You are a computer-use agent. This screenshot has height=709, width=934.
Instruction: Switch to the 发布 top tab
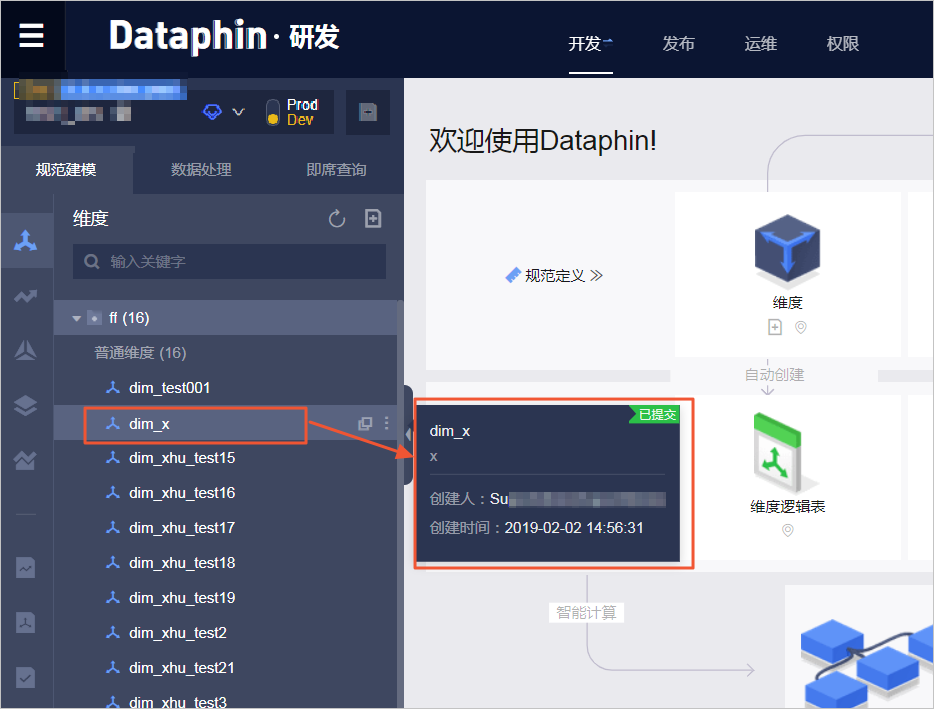678,43
